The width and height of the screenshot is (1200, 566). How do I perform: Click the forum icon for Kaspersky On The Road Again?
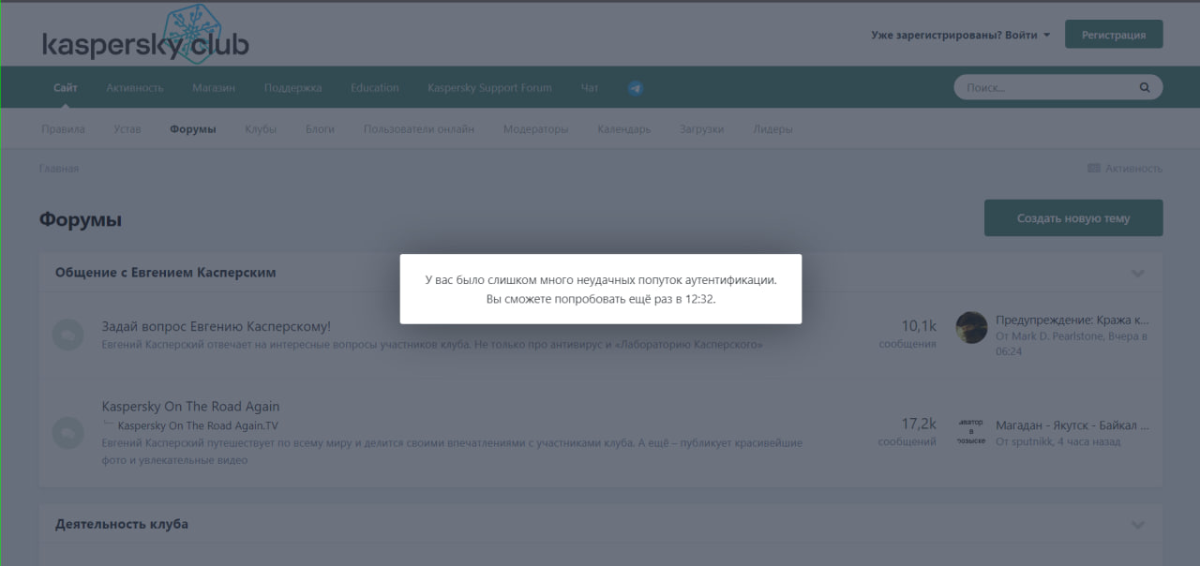click(x=68, y=431)
